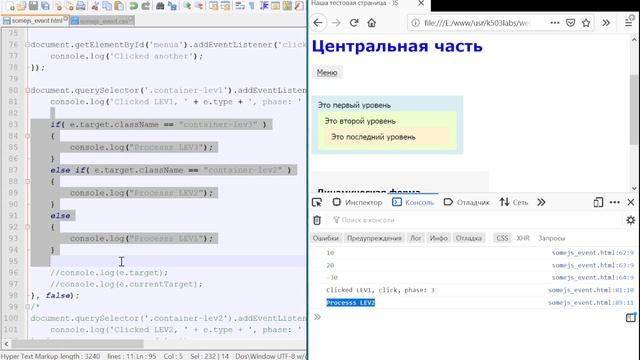Show more DevTools tabs chevron
The width and height of the screenshot is (640, 360).
tap(541, 202)
